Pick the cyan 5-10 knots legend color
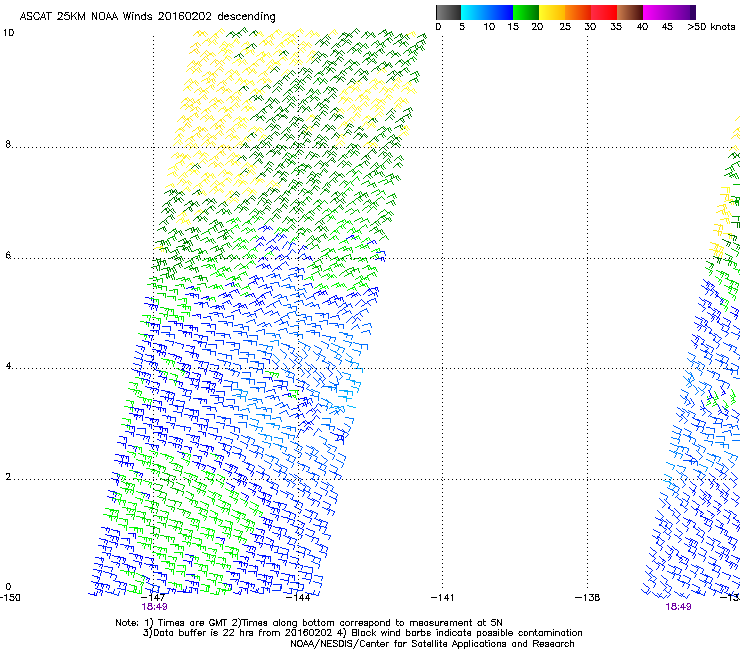Screen dimensions: 740x650 coord(474,12)
